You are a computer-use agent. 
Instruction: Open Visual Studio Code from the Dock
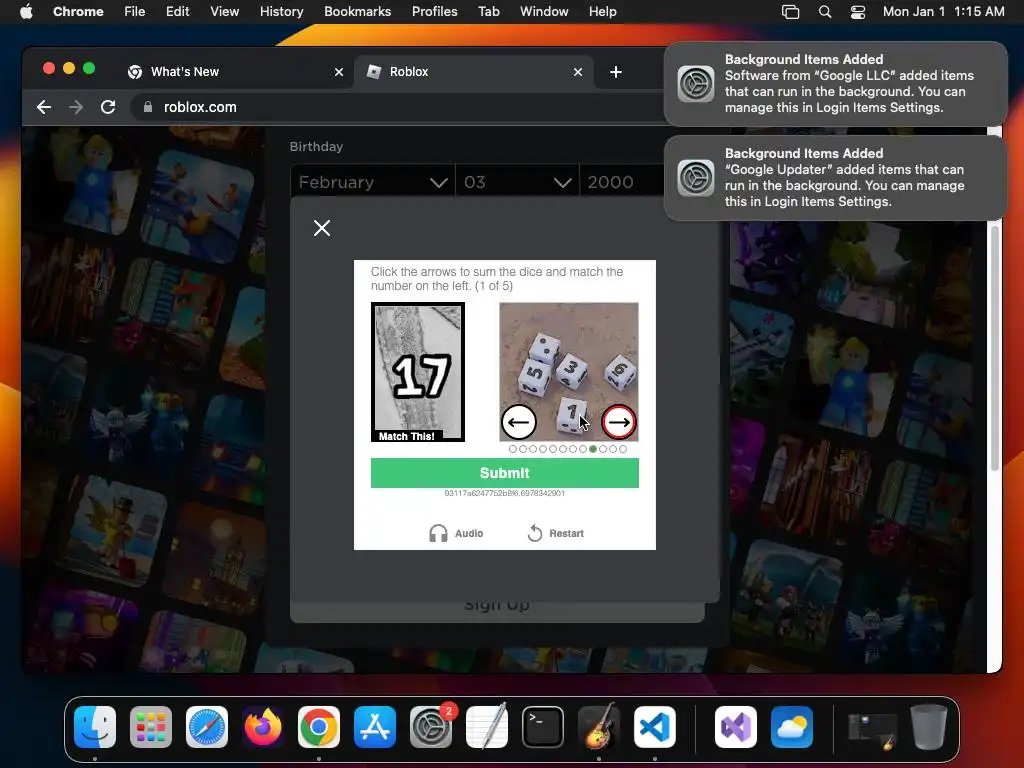pos(654,727)
